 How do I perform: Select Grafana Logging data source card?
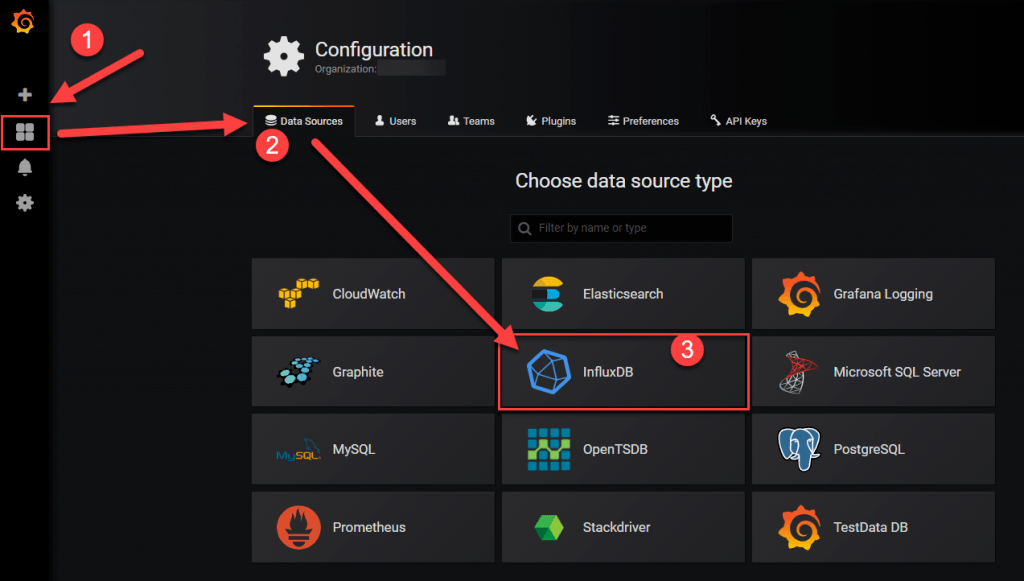873,294
